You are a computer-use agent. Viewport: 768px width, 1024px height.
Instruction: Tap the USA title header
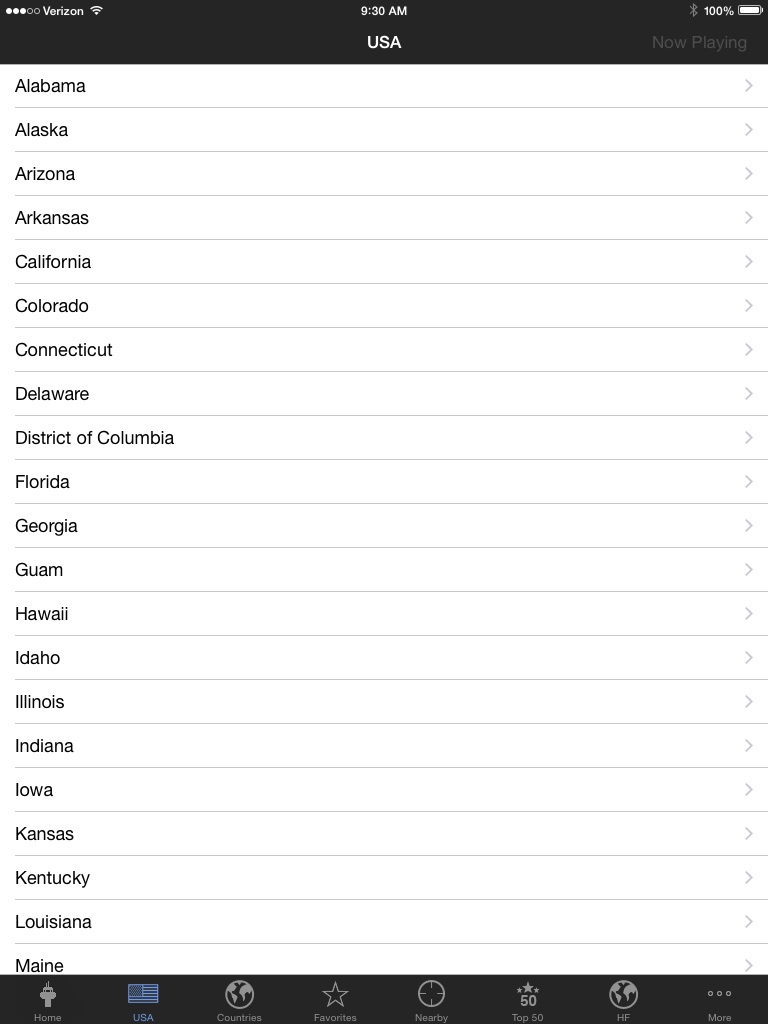[x=384, y=42]
